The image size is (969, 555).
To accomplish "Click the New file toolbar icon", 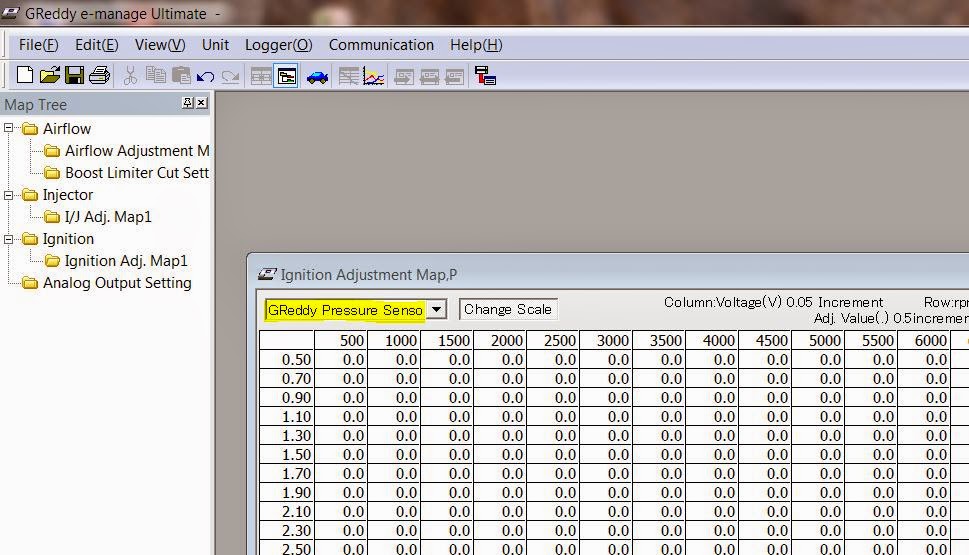I will click(x=25, y=76).
